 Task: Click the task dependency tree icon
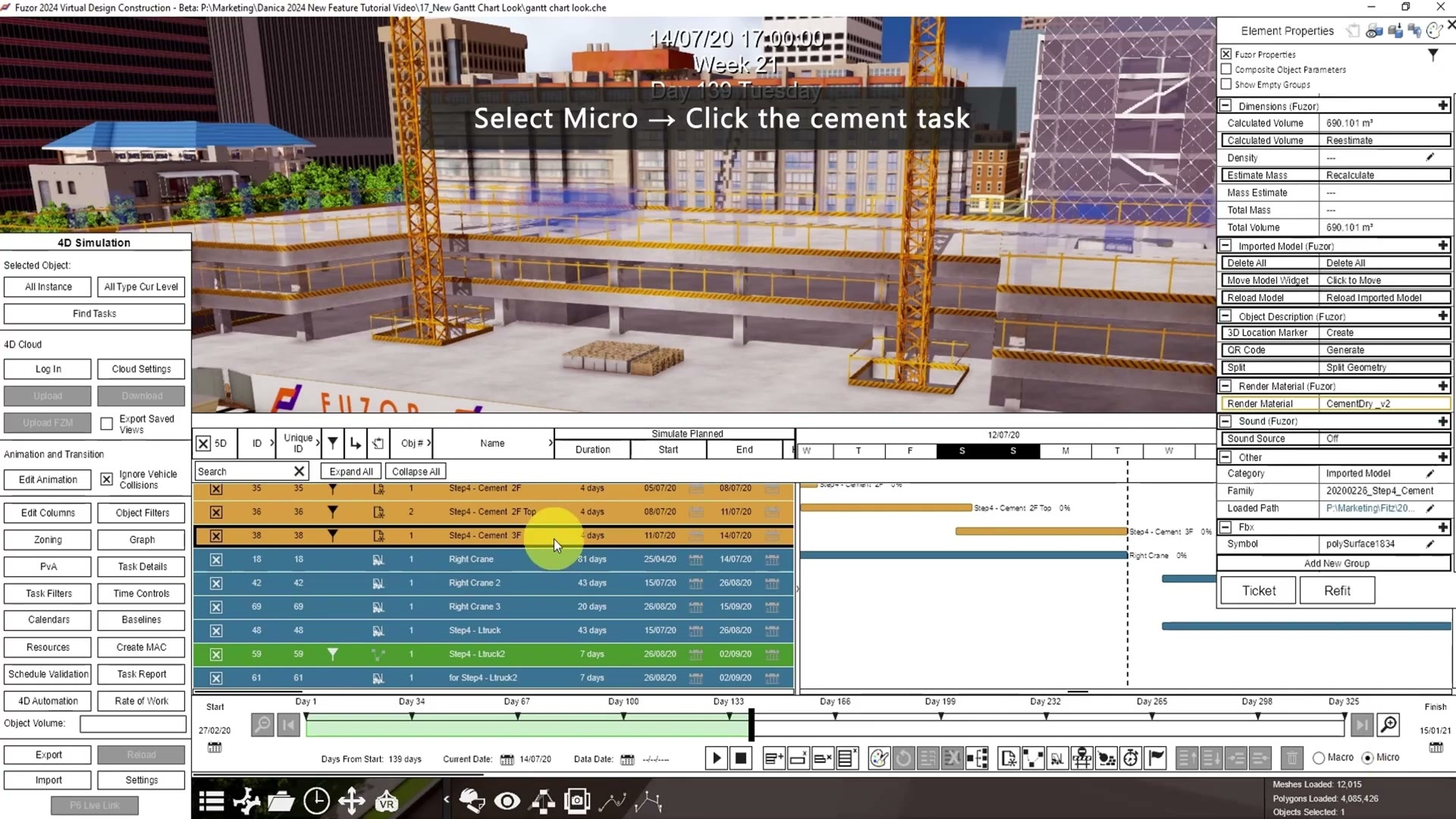point(977,758)
